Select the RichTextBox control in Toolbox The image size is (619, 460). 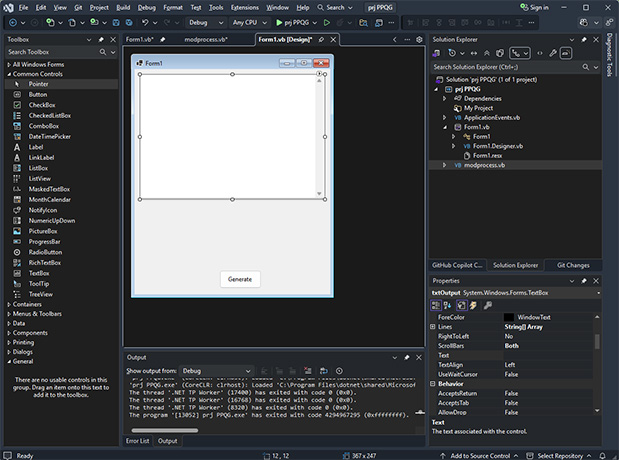pyautogui.click(x=45, y=262)
